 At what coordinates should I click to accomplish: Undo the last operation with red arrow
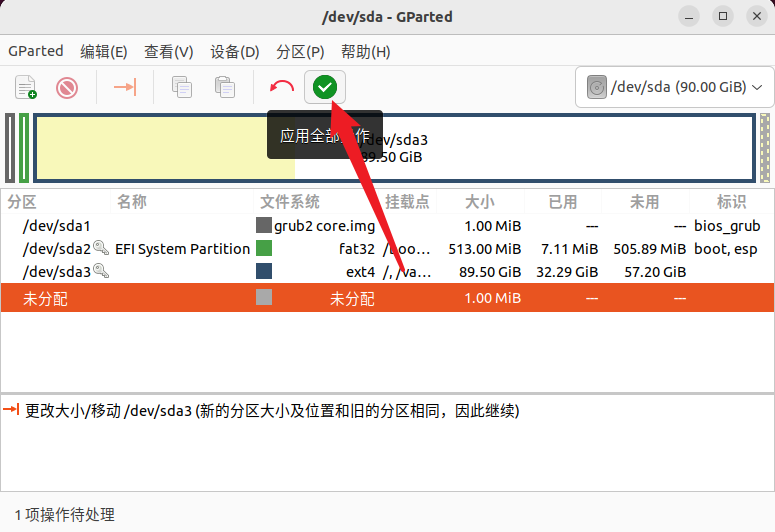tap(282, 88)
